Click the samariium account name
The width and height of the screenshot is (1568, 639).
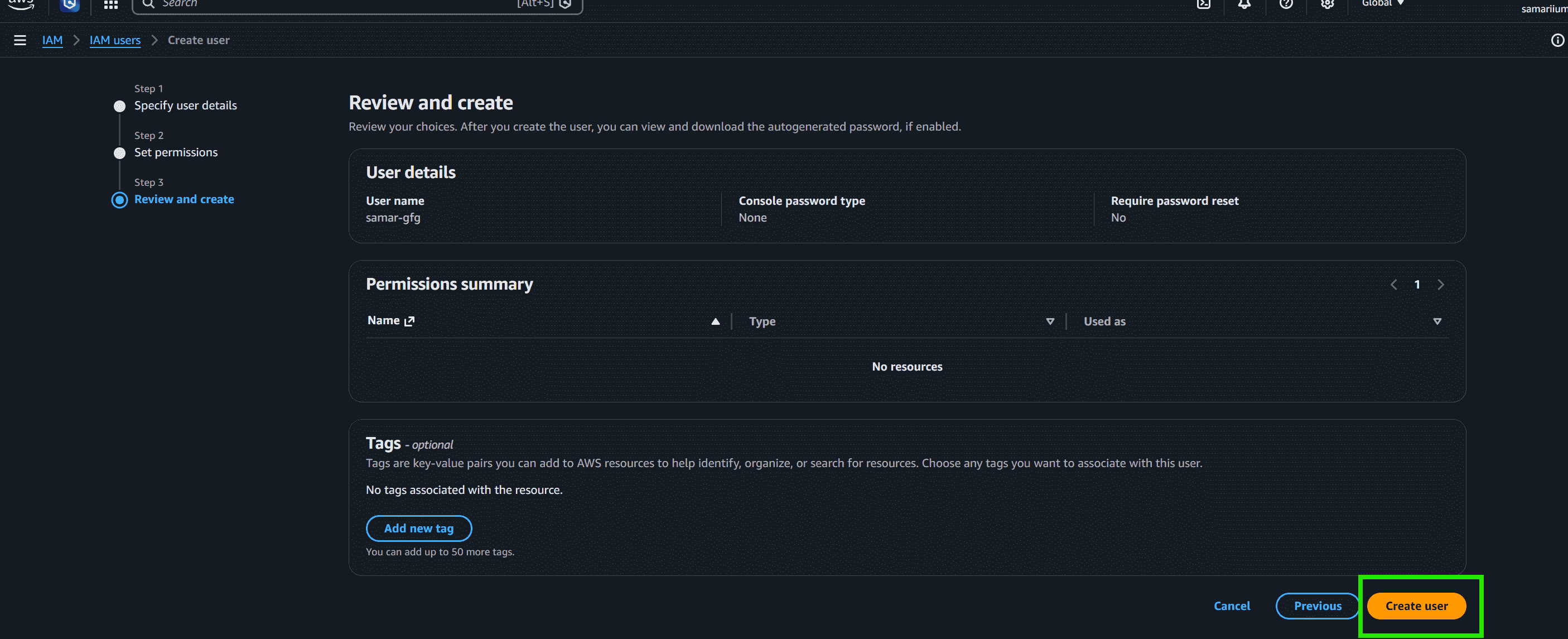tap(1543, 8)
